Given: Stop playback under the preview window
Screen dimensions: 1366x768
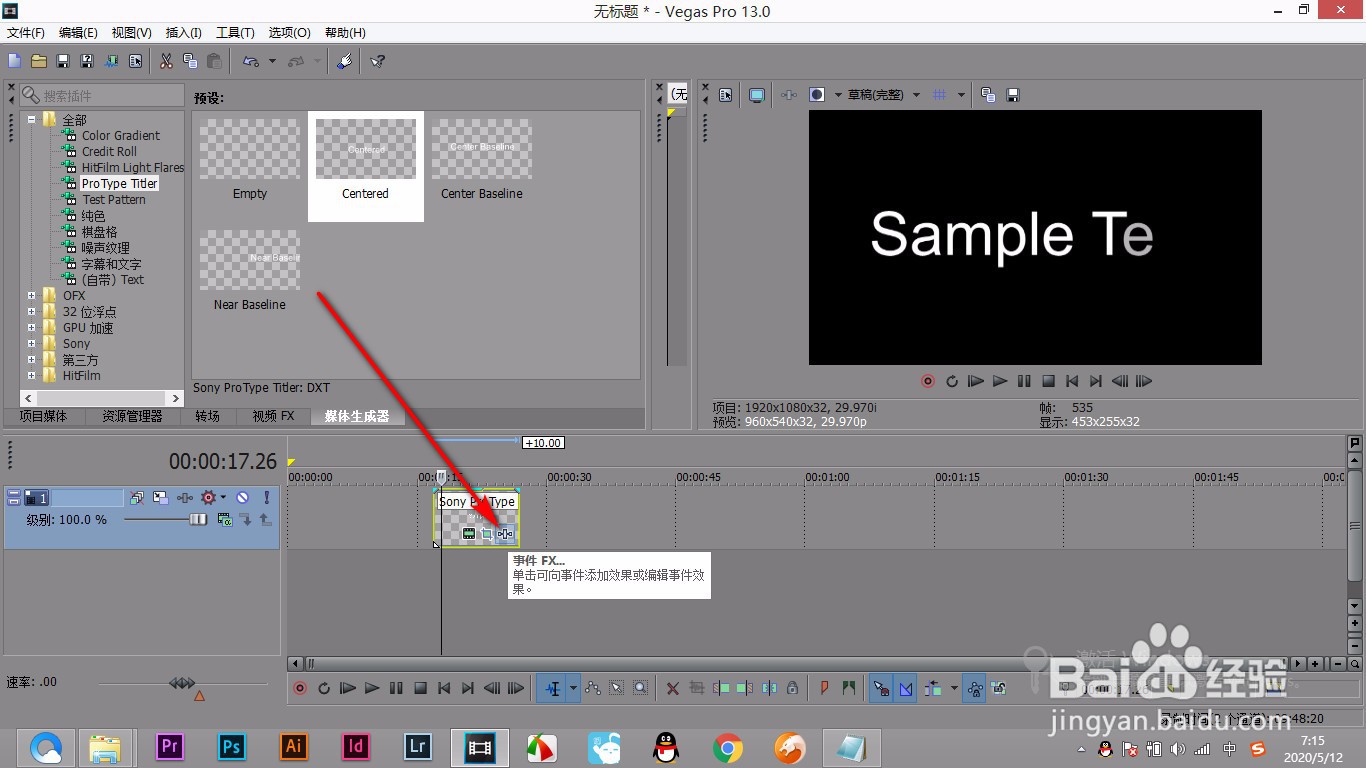Looking at the screenshot, I should (1048, 381).
